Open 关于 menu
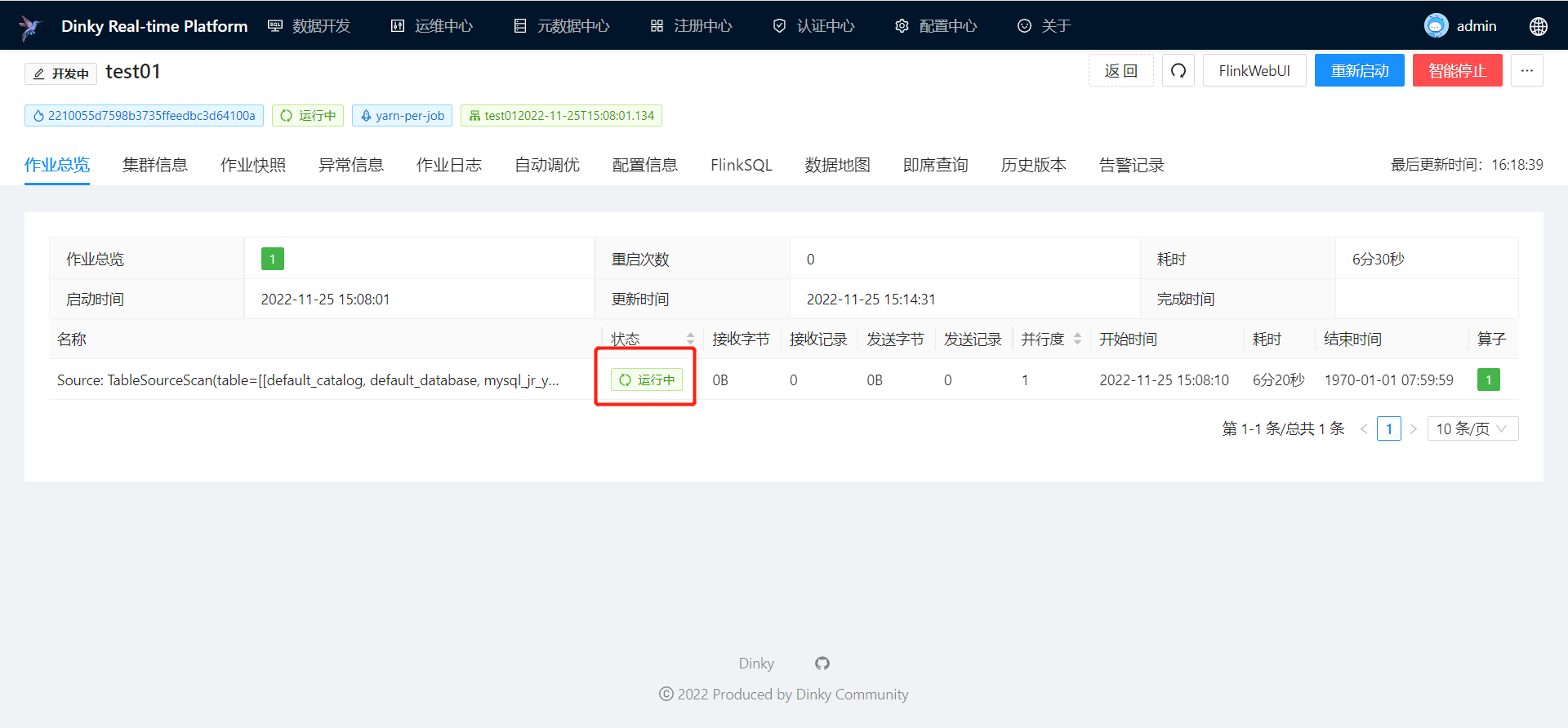The width and height of the screenshot is (1568, 728). 1045,26
